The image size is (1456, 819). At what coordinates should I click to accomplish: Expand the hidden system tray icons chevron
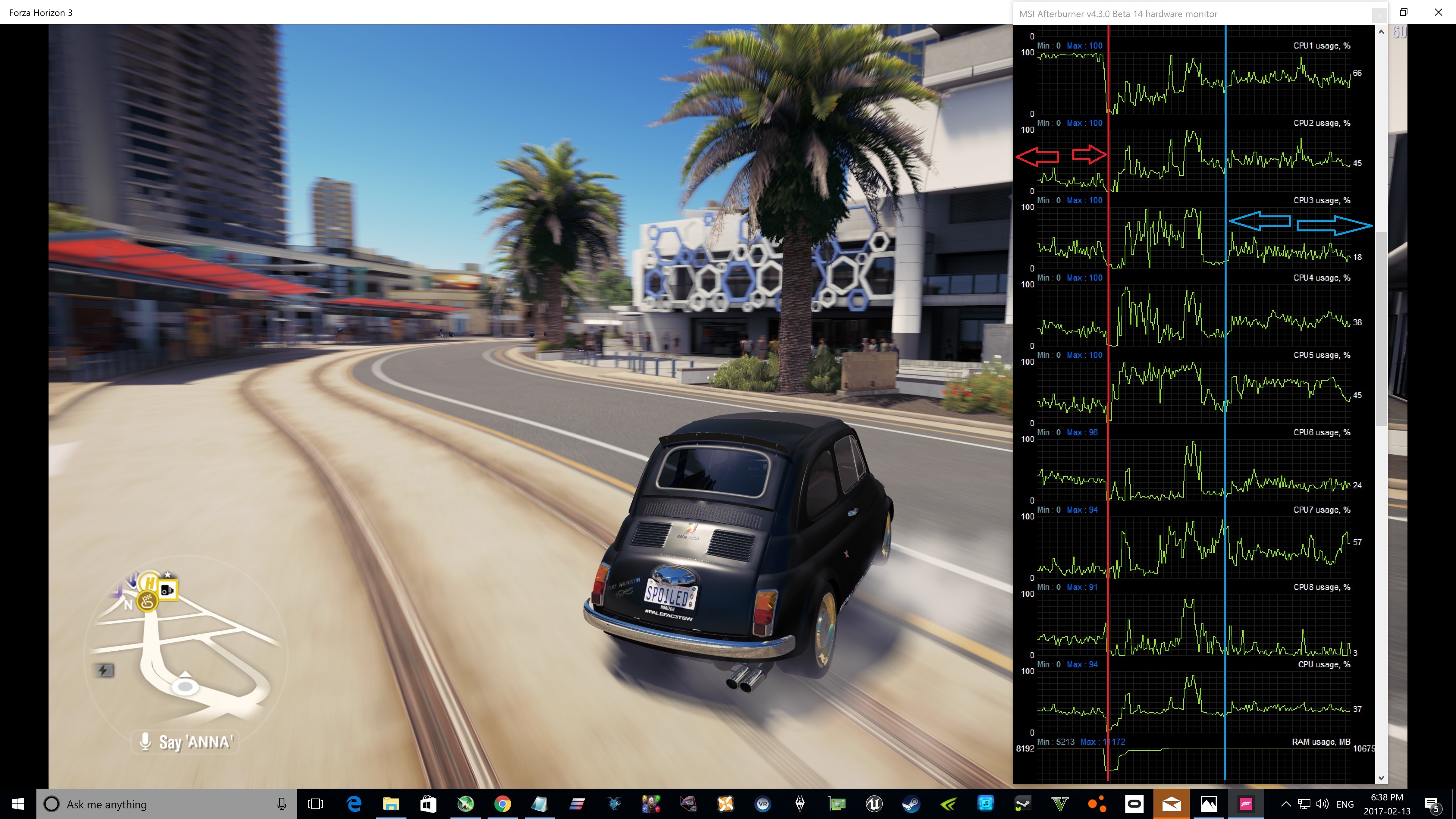point(1285,804)
